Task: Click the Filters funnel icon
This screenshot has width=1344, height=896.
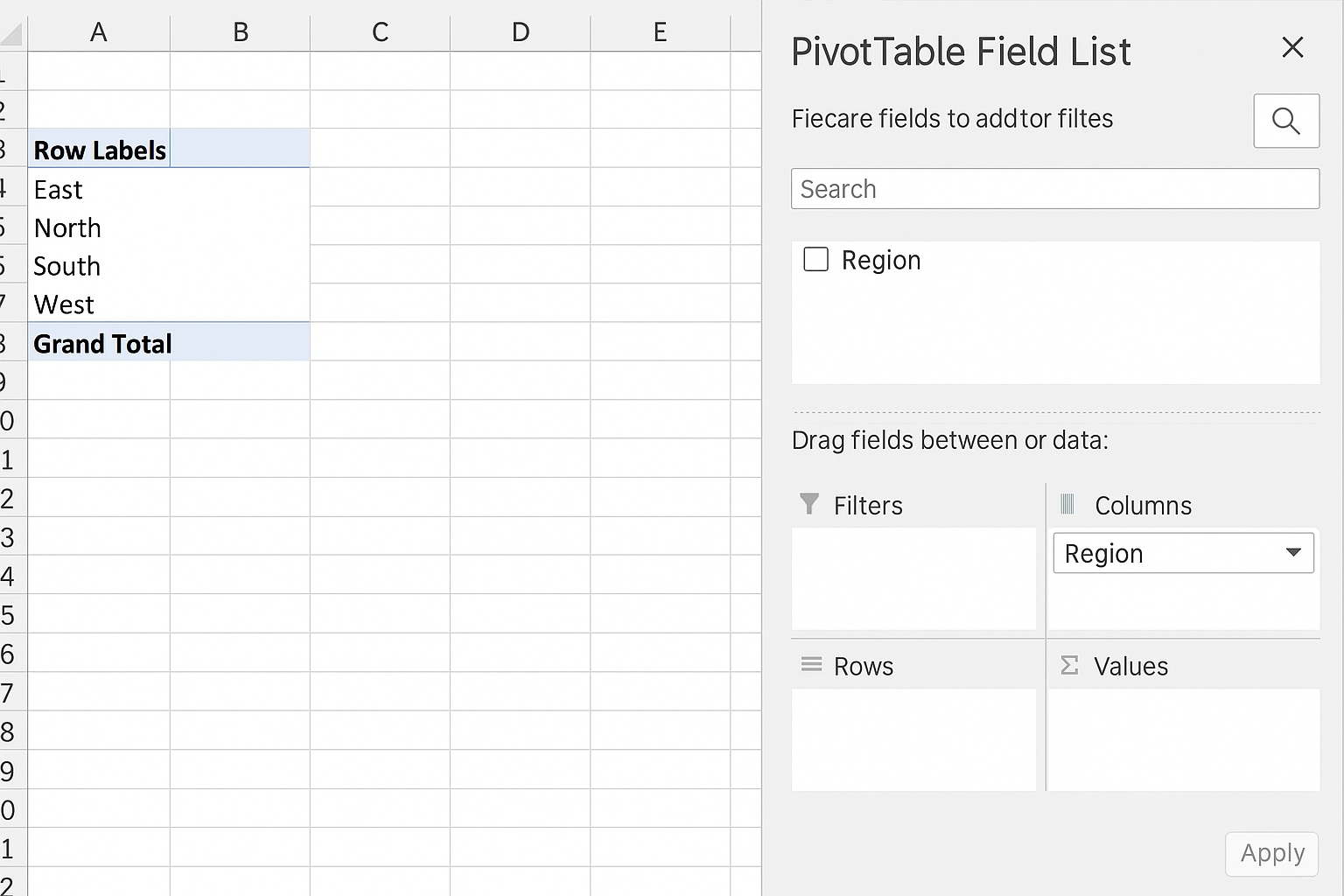Action: click(809, 504)
